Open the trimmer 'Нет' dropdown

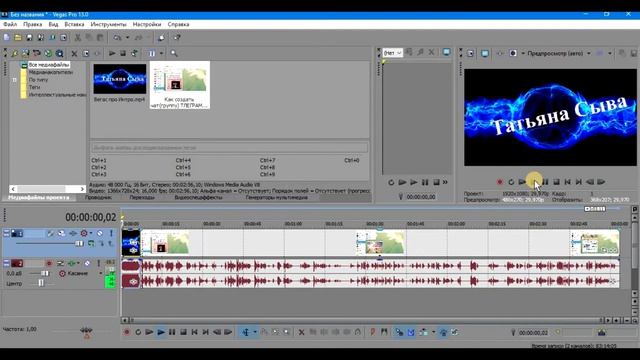[393, 53]
